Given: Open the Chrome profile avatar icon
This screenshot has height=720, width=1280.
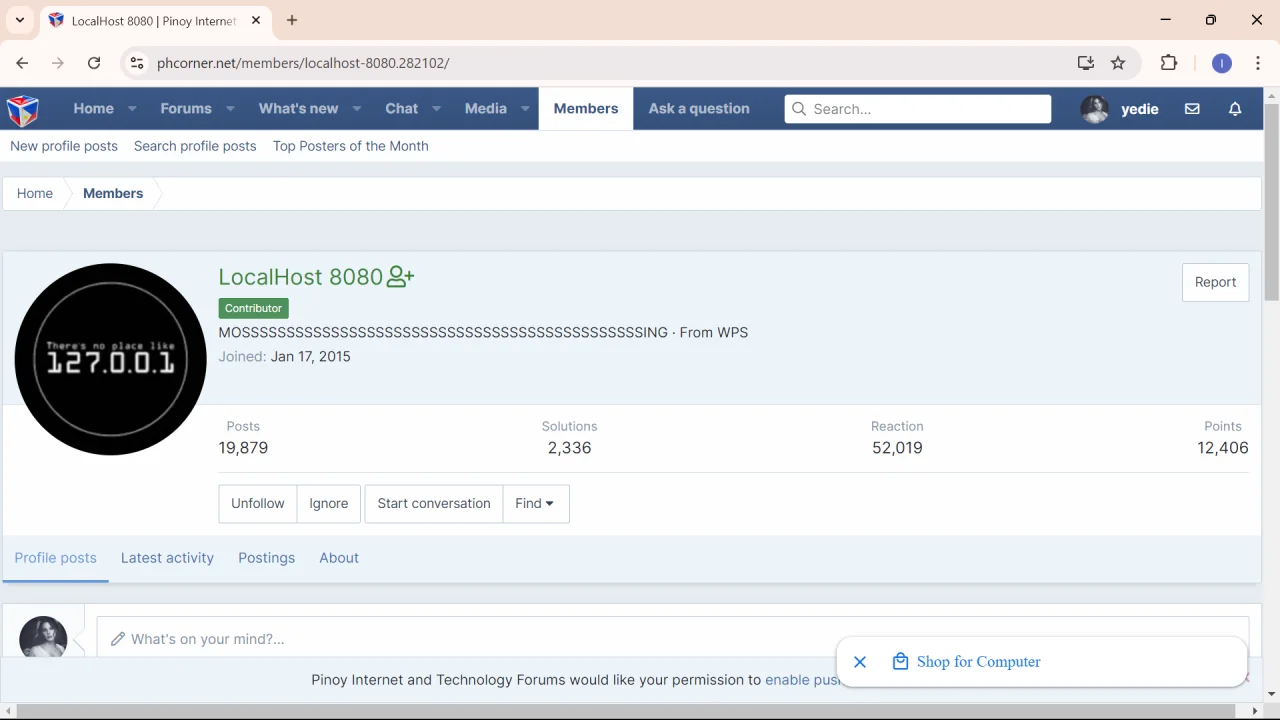Looking at the screenshot, I should click(1222, 63).
